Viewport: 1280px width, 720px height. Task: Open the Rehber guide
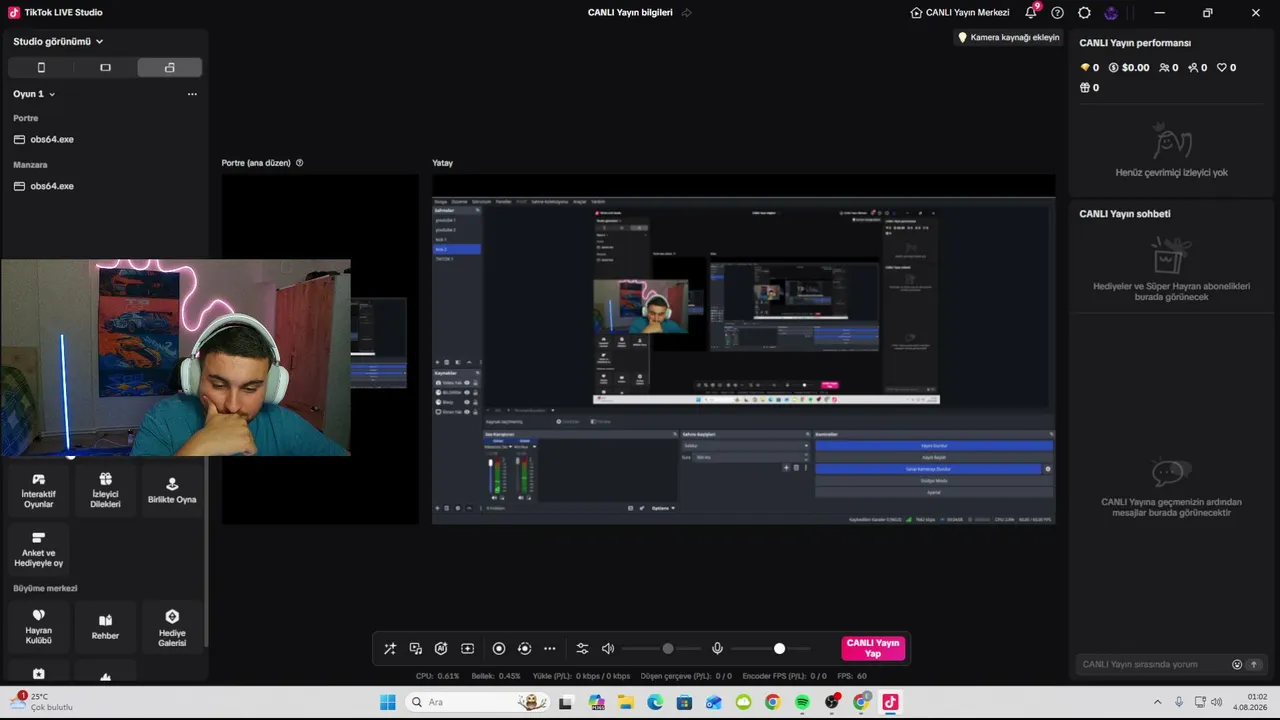(x=105, y=628)
